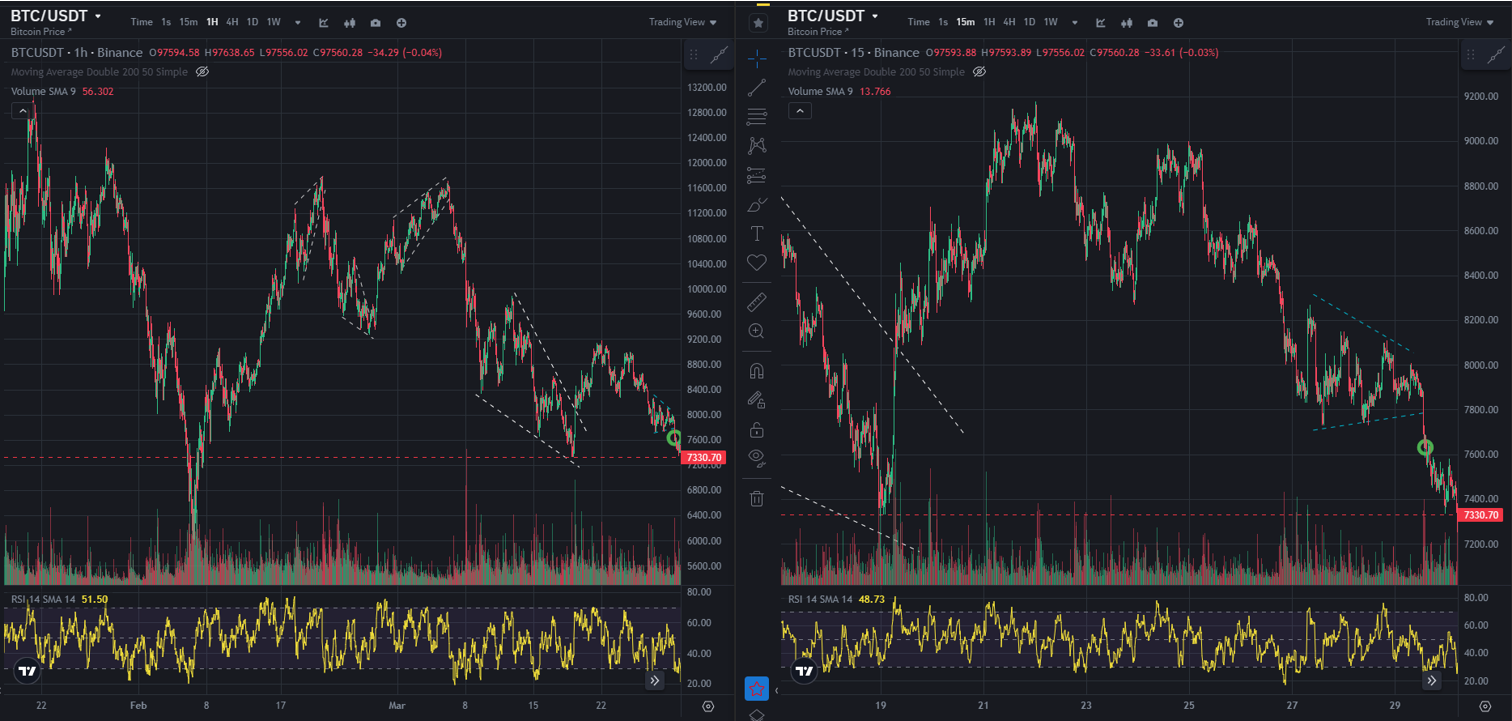Open candlestick chart style in left chart
This screenshot has height=721, width=1512.
tap(349, 22)
